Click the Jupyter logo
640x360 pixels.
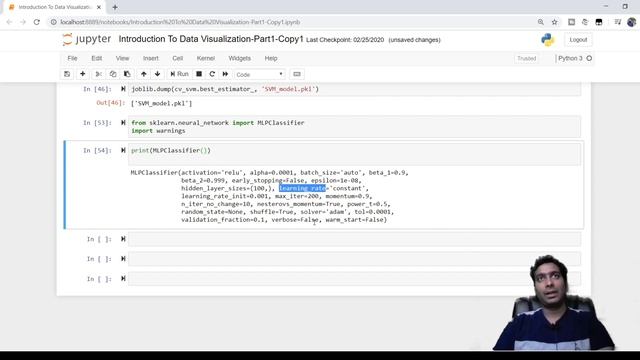[87, 39]
